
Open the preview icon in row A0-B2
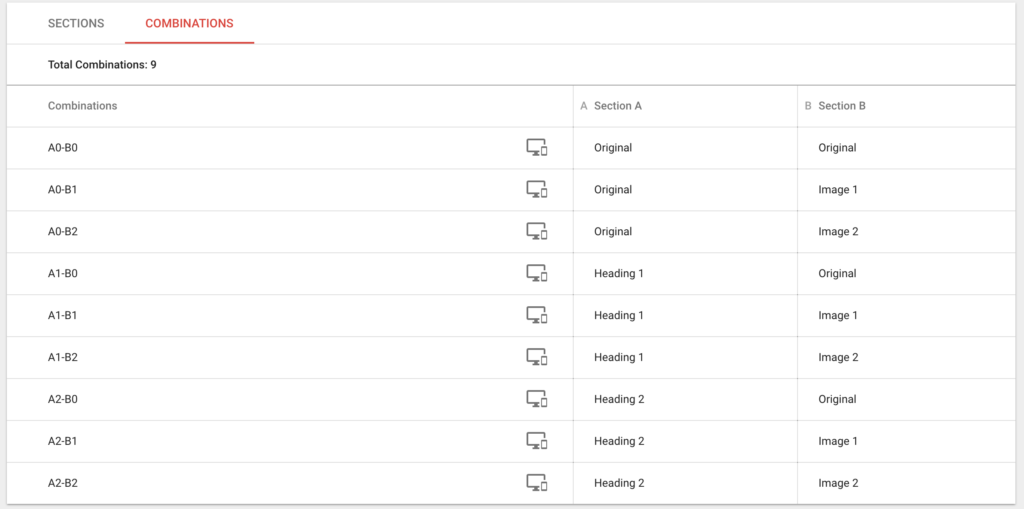coord(537,232)
